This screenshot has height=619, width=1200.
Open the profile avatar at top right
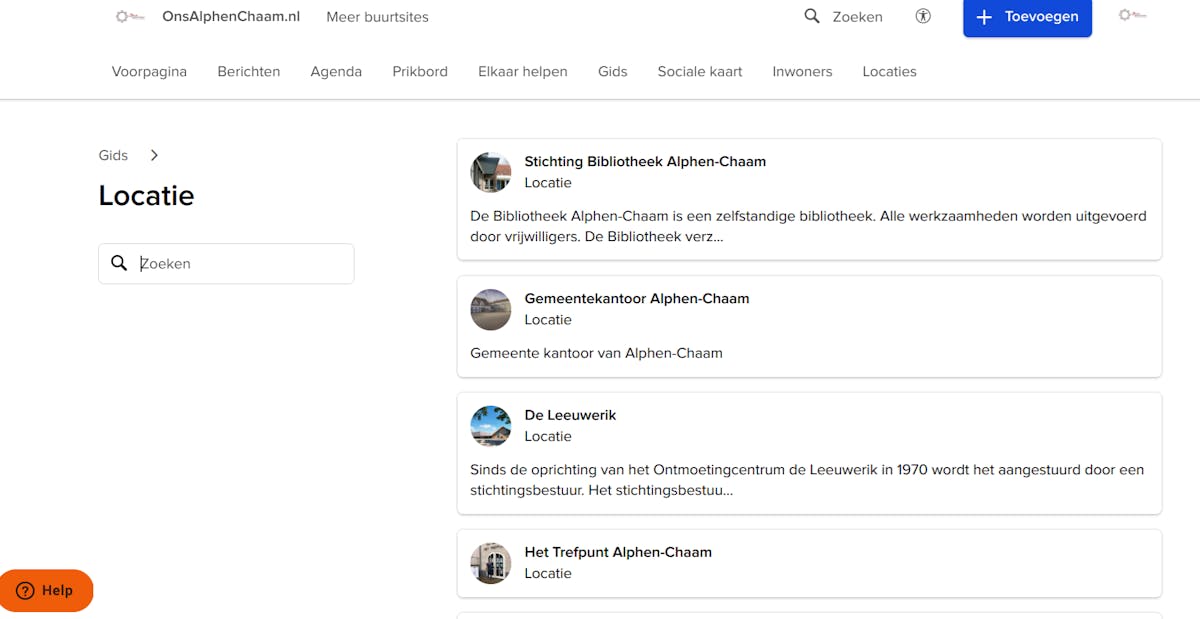point(1132,16)
